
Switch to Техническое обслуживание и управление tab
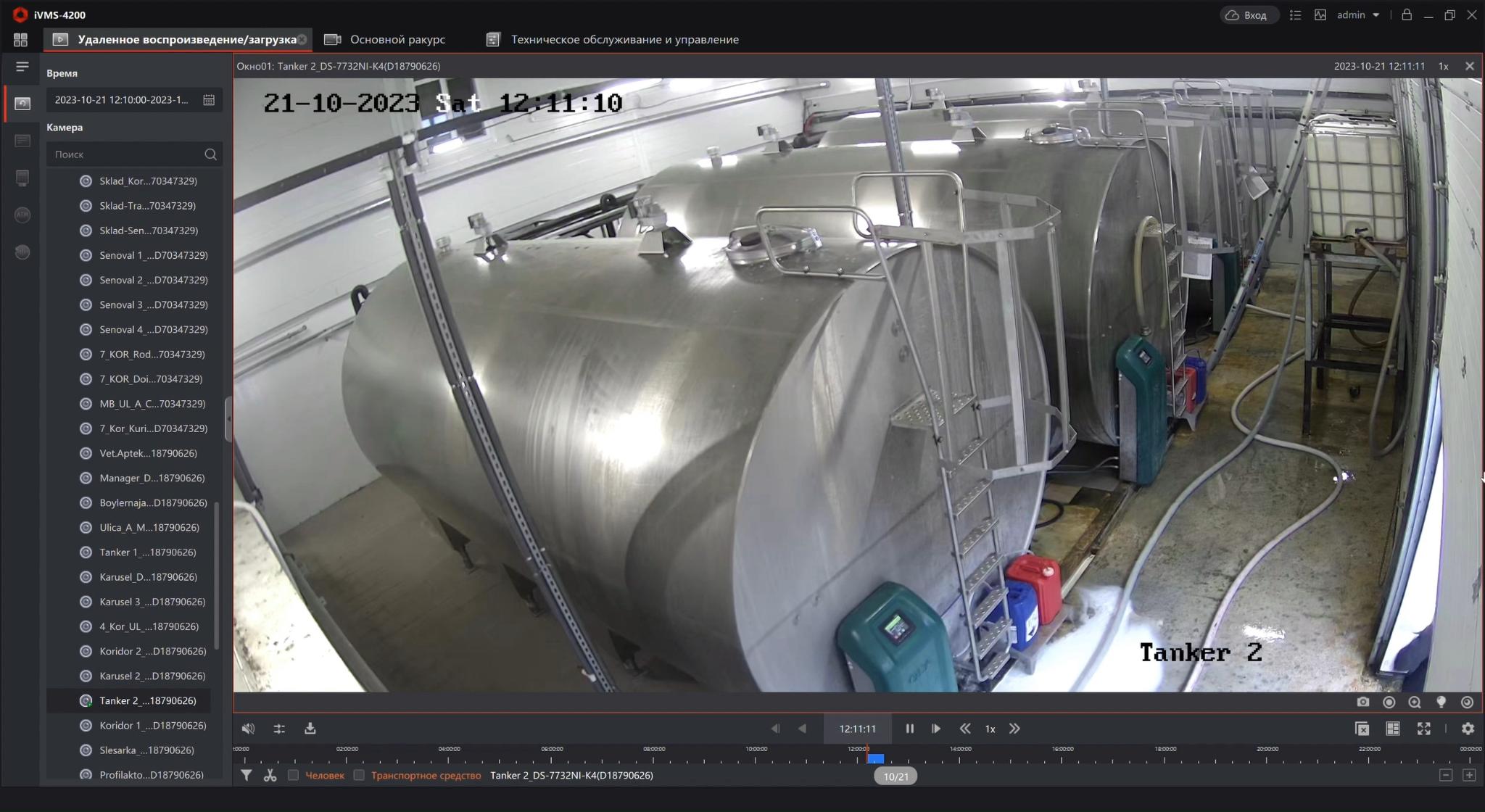[613, 39]
